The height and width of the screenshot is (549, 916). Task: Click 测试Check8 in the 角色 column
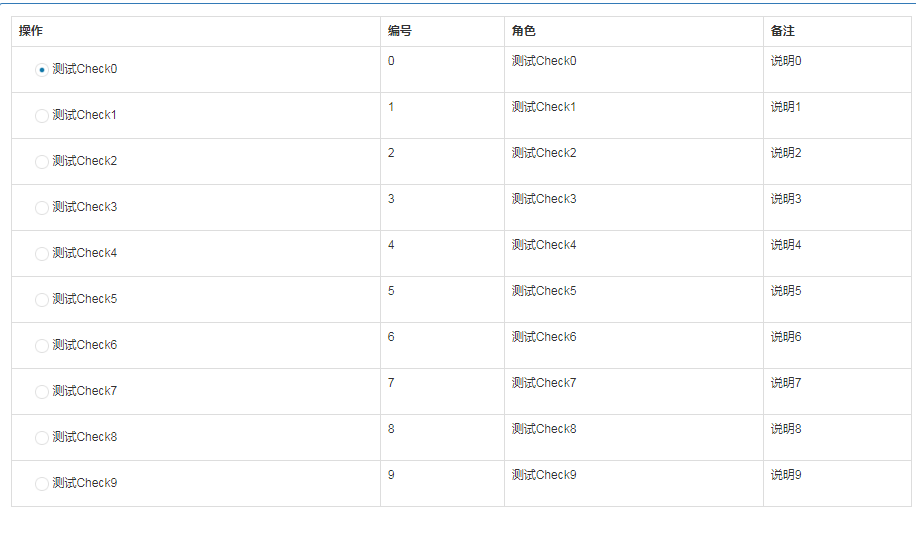point(544,429)
